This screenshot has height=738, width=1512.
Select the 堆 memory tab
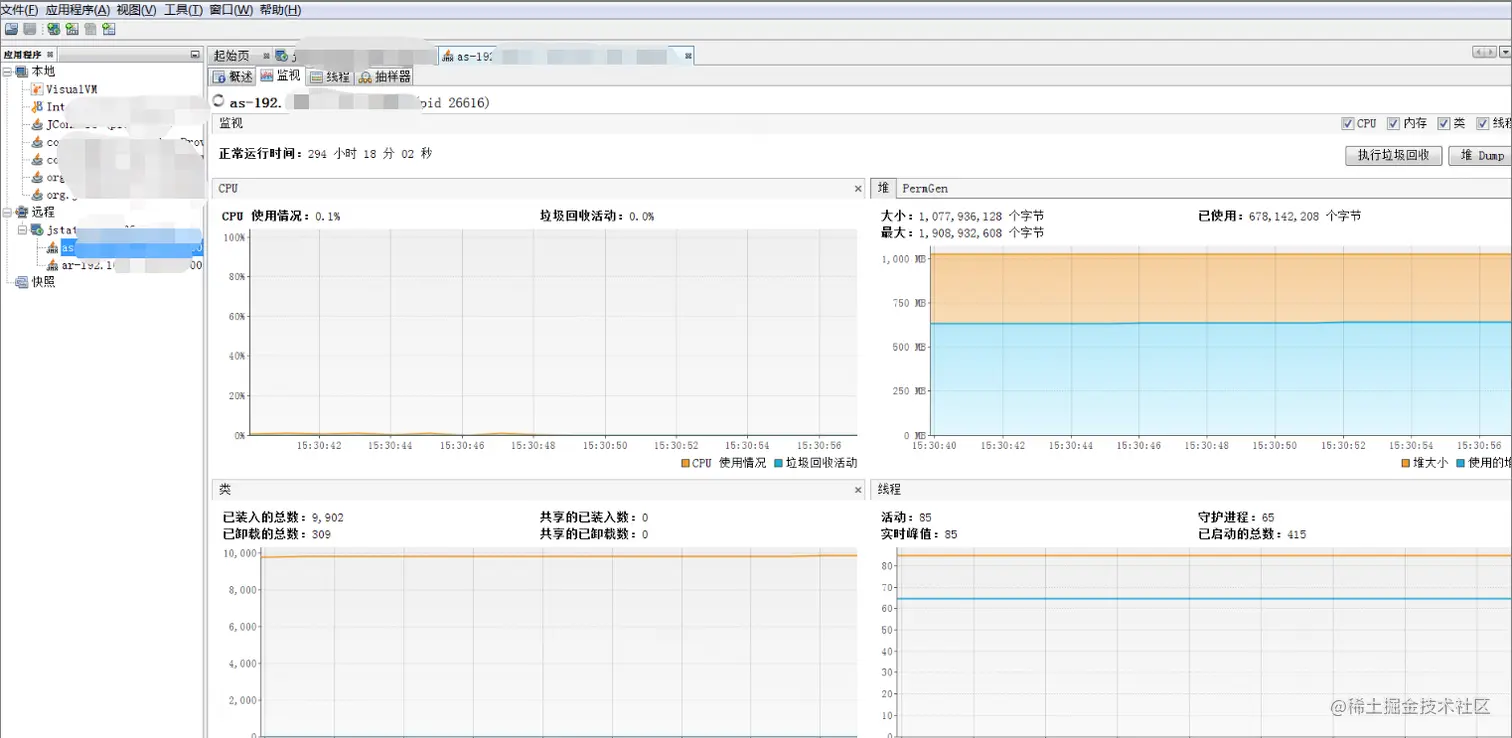(883, 188)
